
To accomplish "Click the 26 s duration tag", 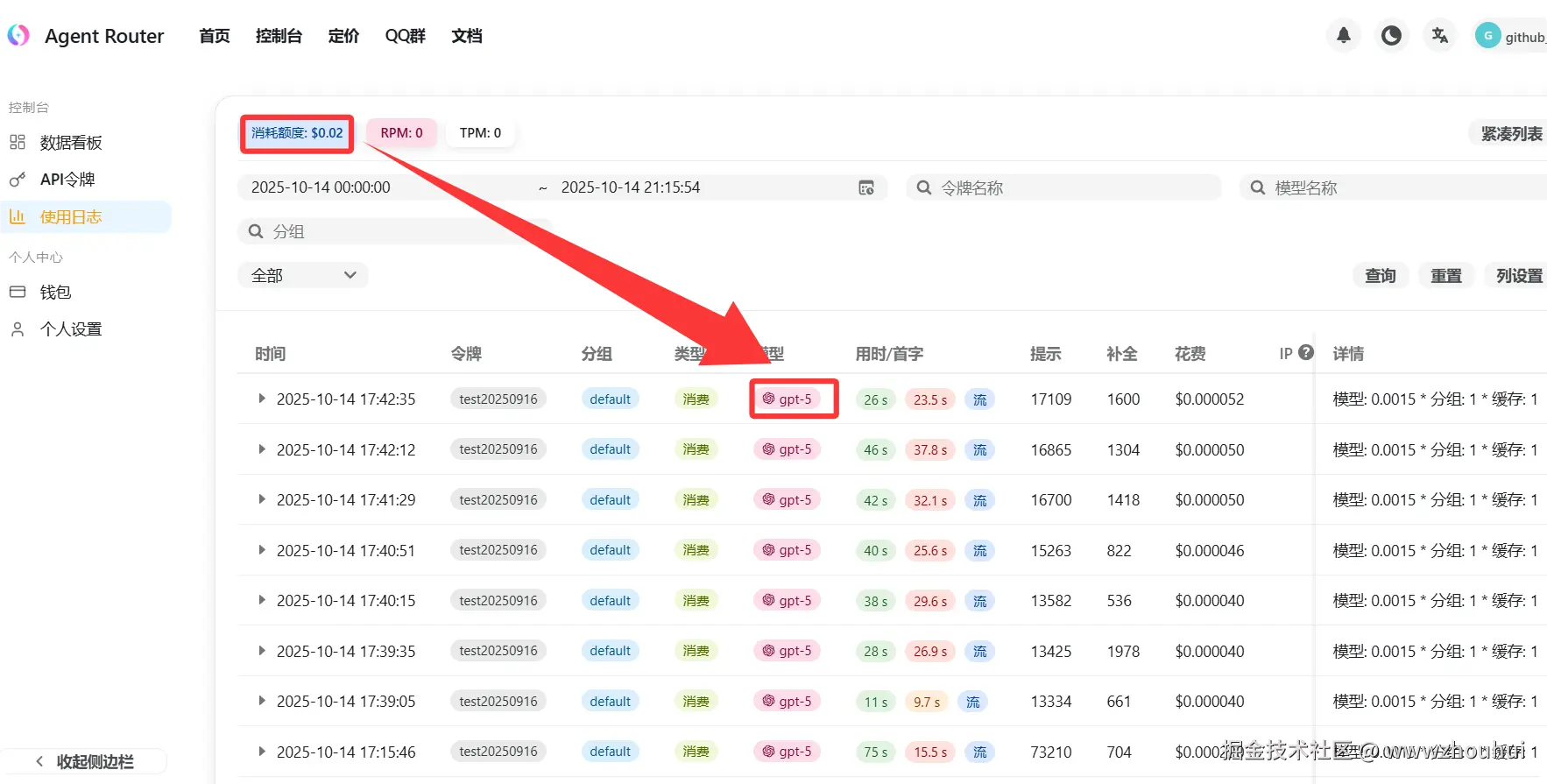I will click(875, 399).
